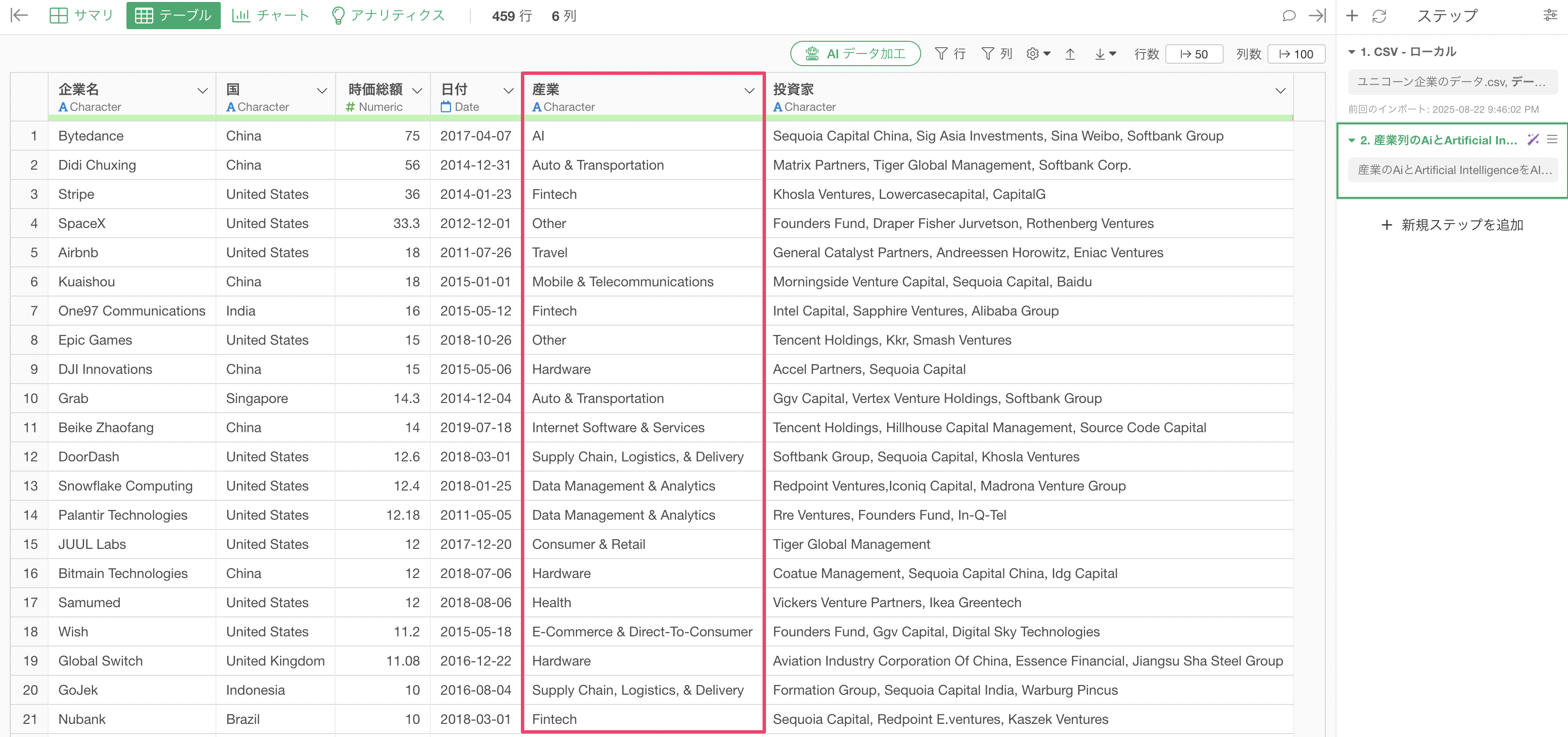1568x737 pixels.
Task: Select the Health industry cell
Action: pos(643,602)
